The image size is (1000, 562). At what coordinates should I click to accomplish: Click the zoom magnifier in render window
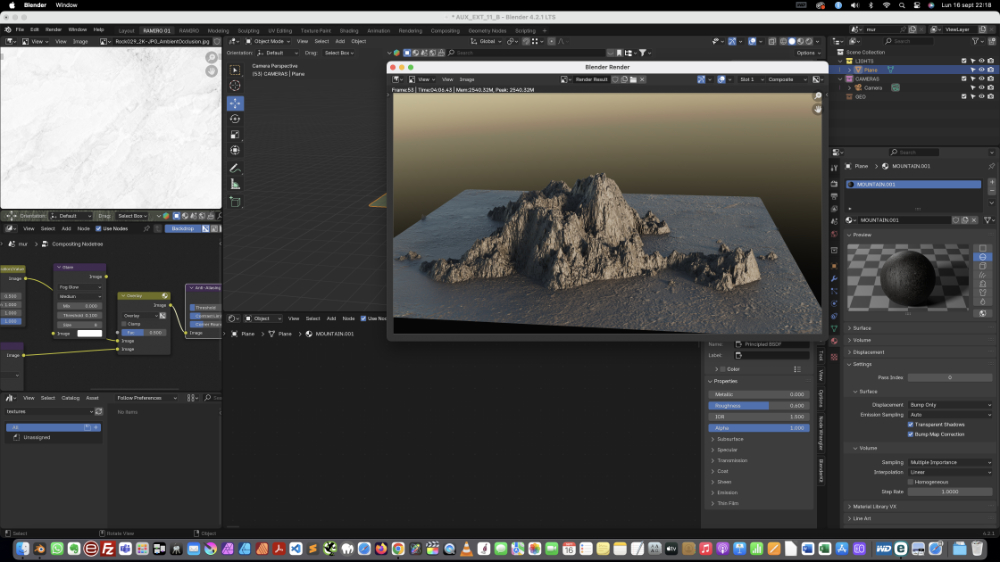pos(818,97)
